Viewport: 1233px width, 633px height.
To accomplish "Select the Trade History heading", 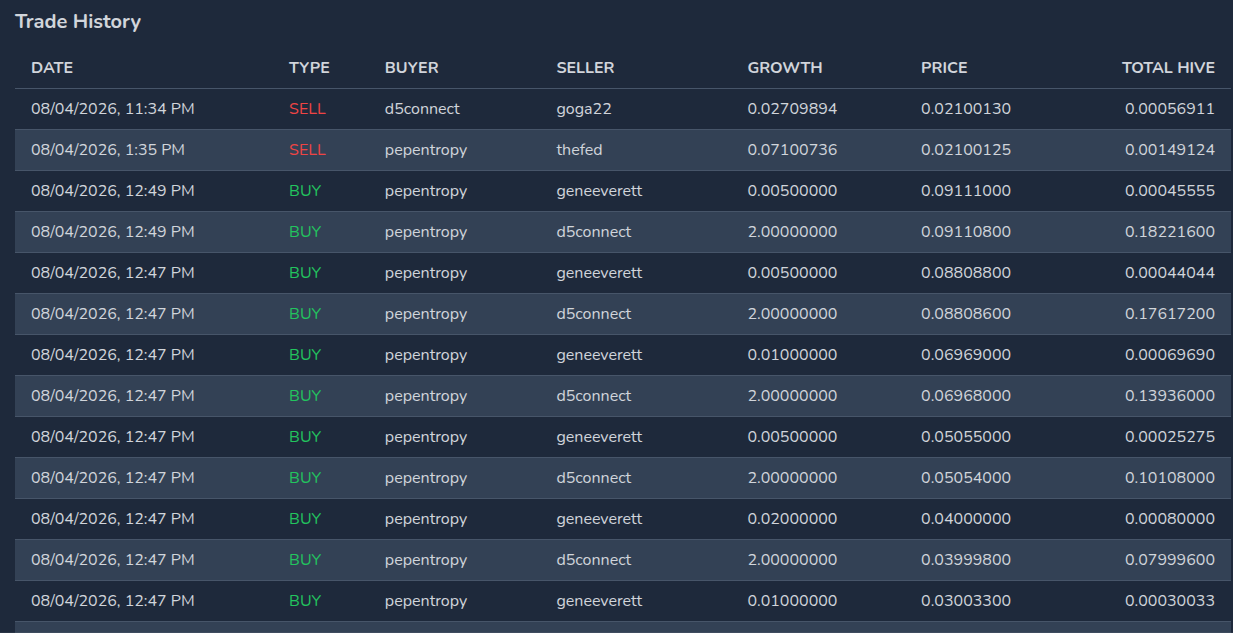I will (x=78, y=21).
